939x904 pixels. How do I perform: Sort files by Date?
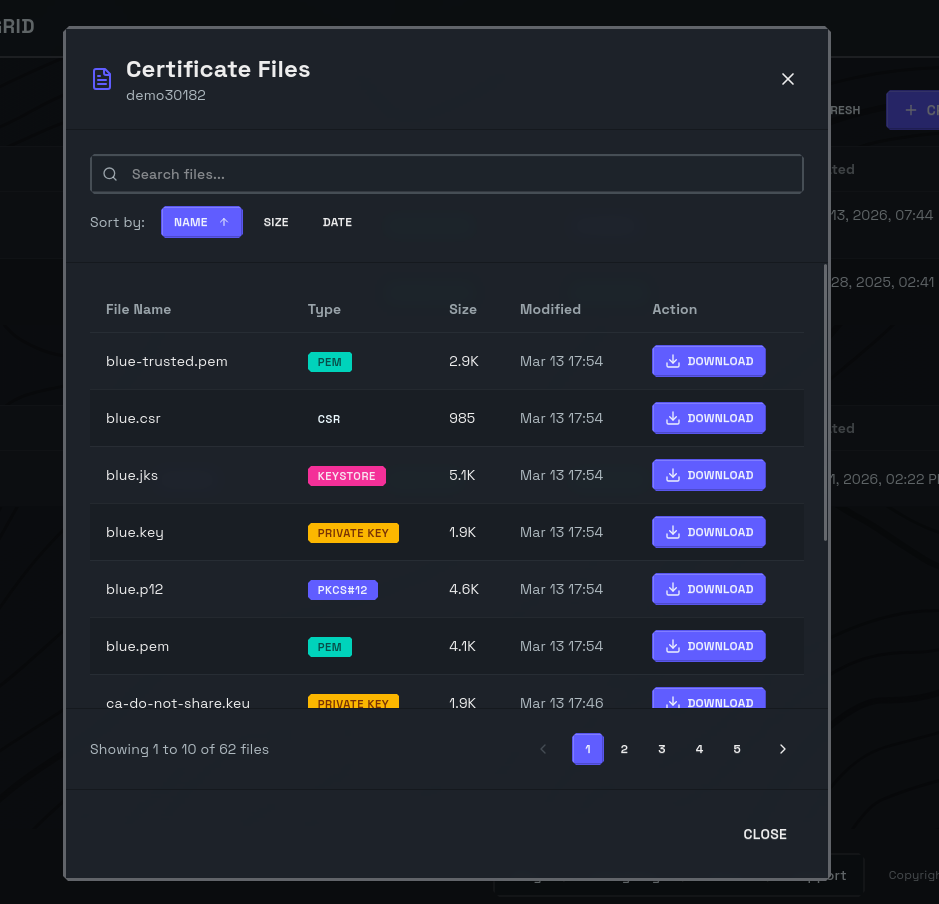pyautogui.click(x=337, y=222)
